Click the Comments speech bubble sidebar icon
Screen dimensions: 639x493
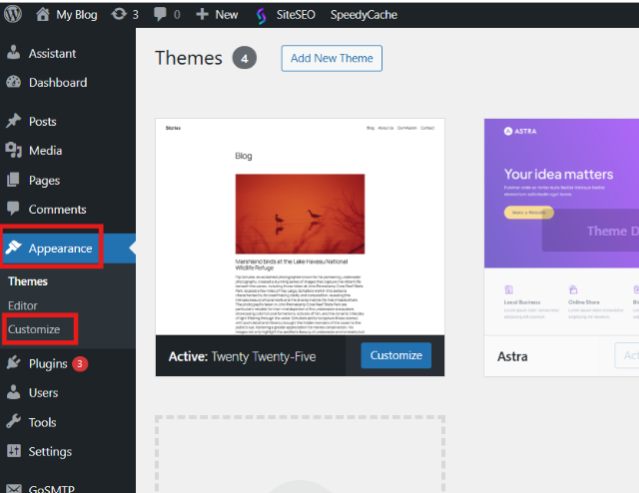(13, 209)
